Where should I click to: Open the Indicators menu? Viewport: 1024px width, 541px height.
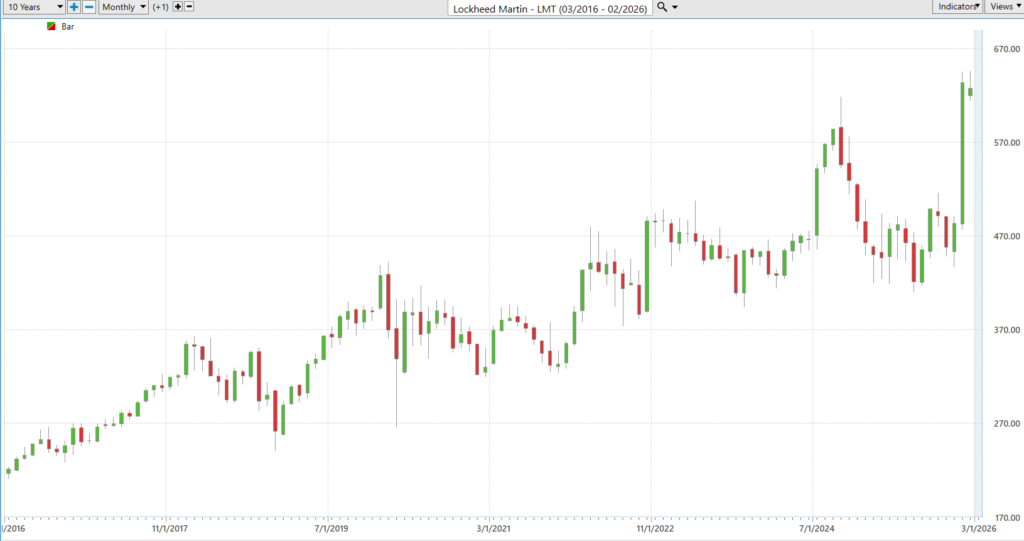957,7
